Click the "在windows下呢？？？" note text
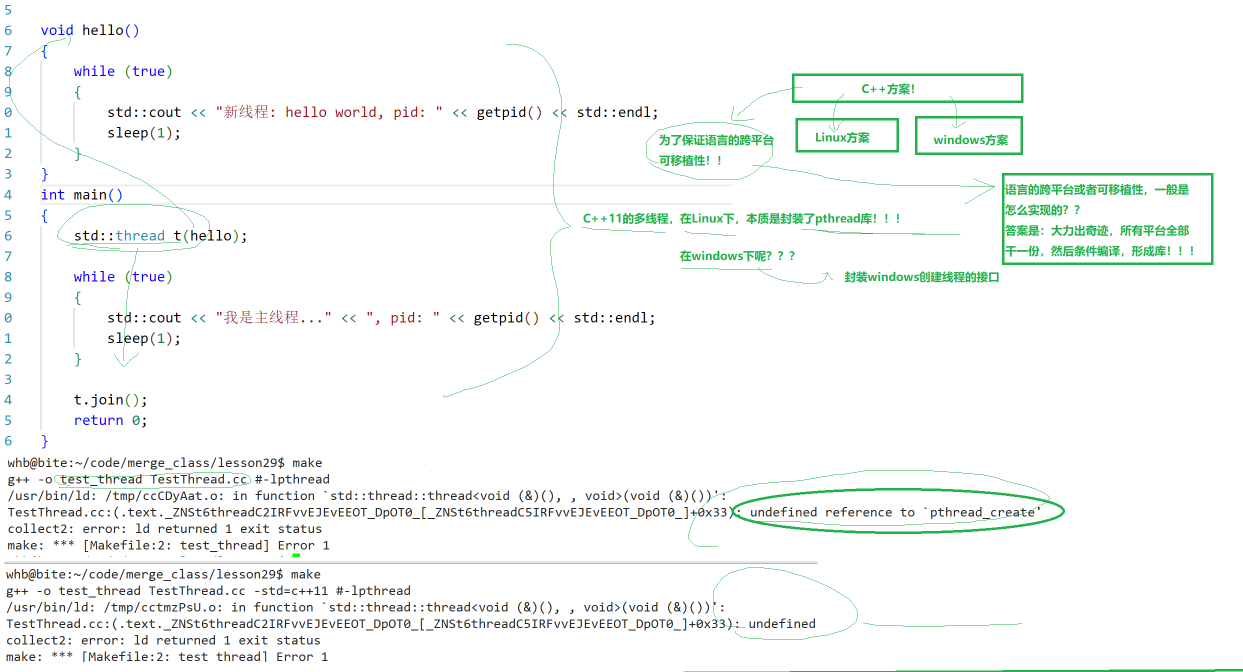Viewport: 1243px width, 672px height. tap(738, 256)
